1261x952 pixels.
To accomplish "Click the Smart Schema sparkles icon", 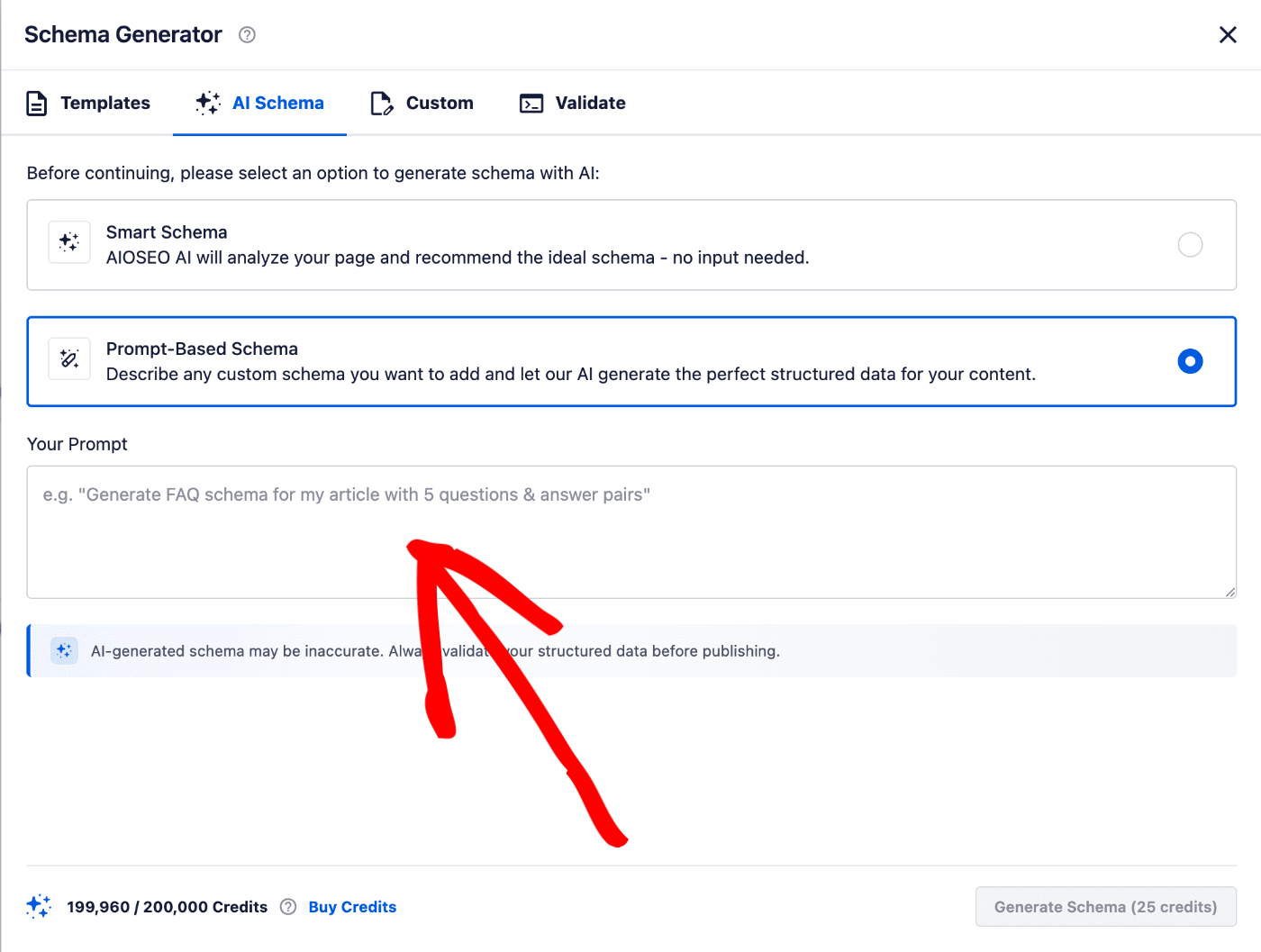I will point(69,241).
